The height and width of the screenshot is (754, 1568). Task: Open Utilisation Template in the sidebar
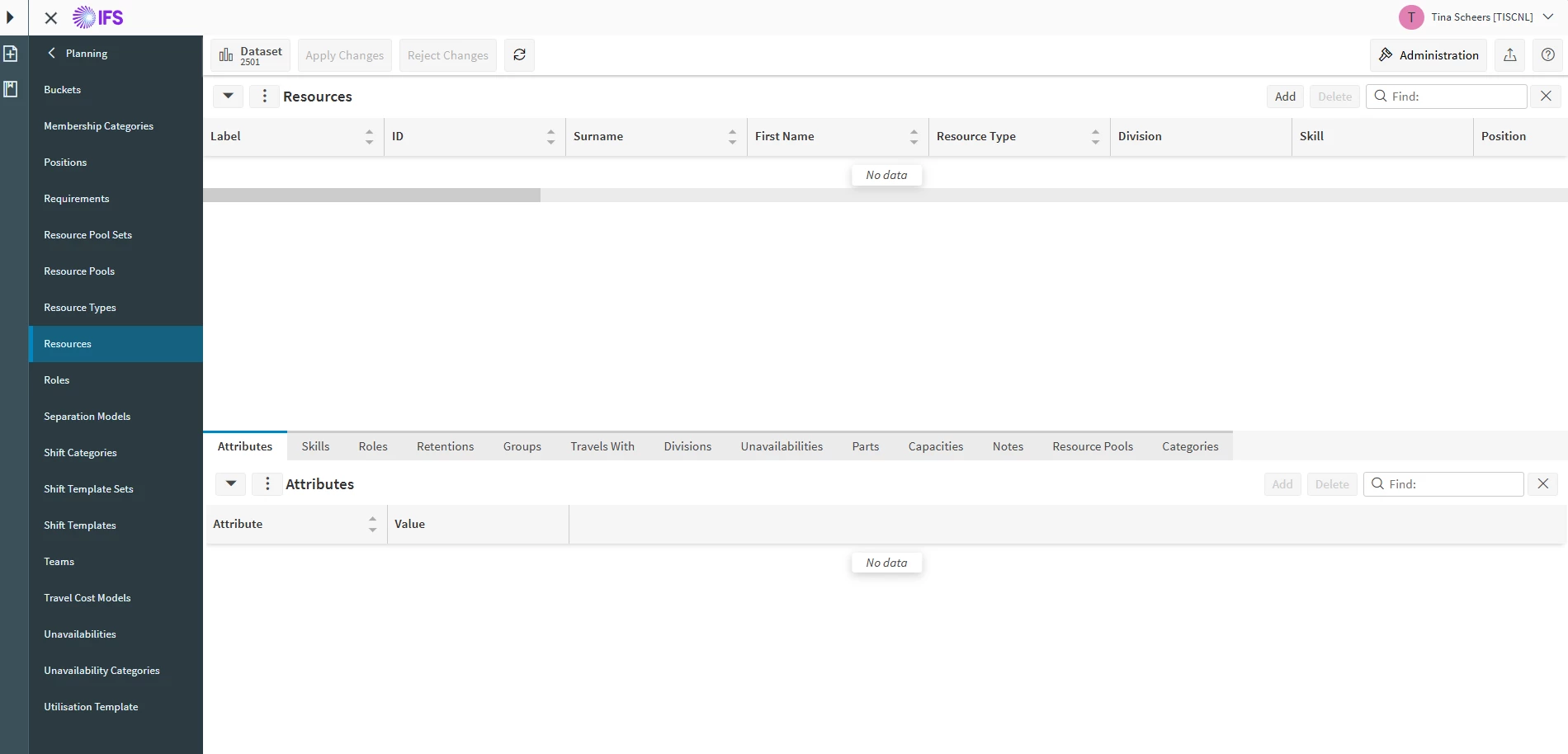pos(116,707)
